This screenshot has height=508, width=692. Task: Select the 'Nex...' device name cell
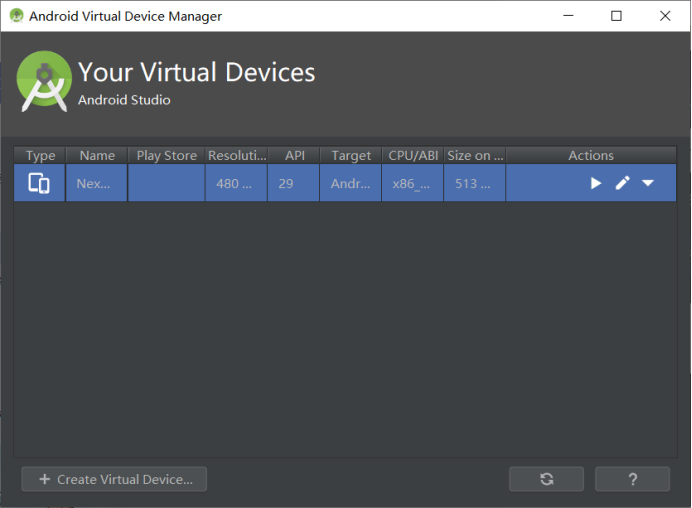(97, 183)
